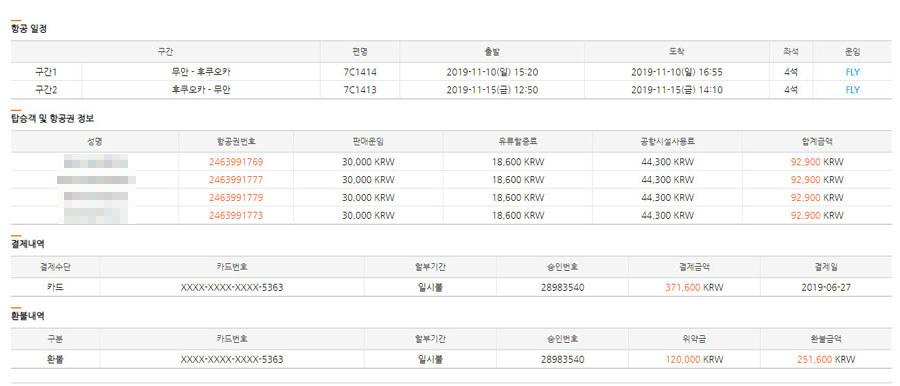Click the 결제내역 section heading

(x=28, y=244)
